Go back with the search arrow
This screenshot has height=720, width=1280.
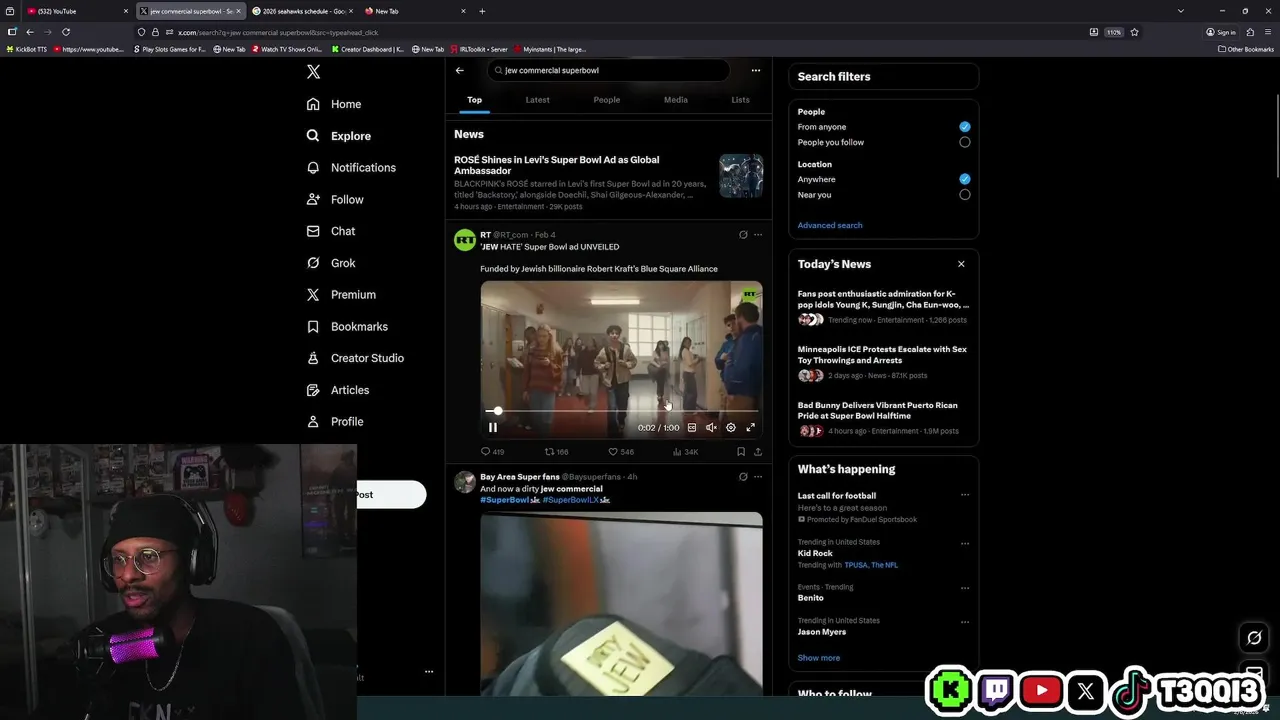(459, 71)
